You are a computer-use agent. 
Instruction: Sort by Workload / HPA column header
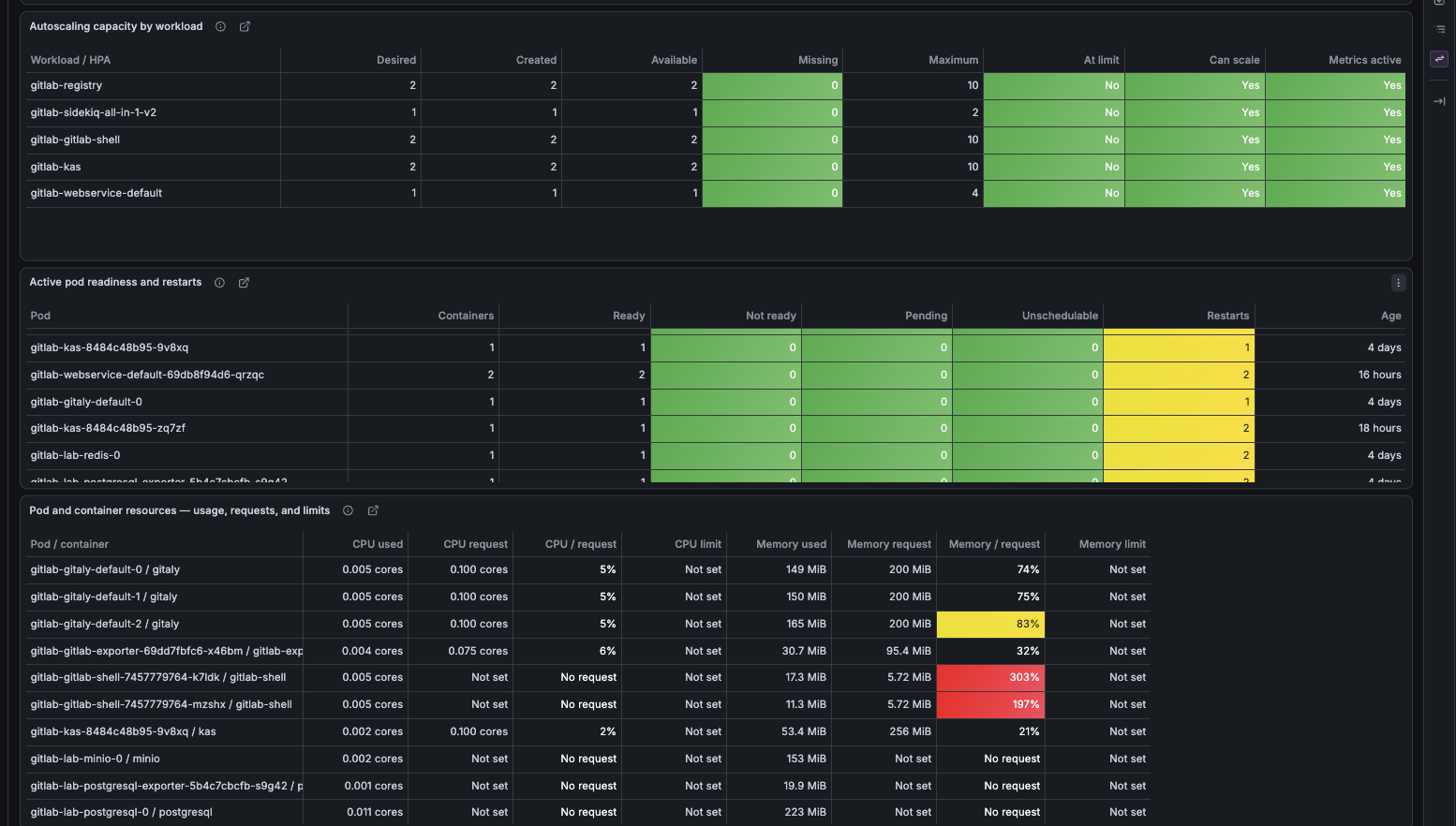pos(70,60)
